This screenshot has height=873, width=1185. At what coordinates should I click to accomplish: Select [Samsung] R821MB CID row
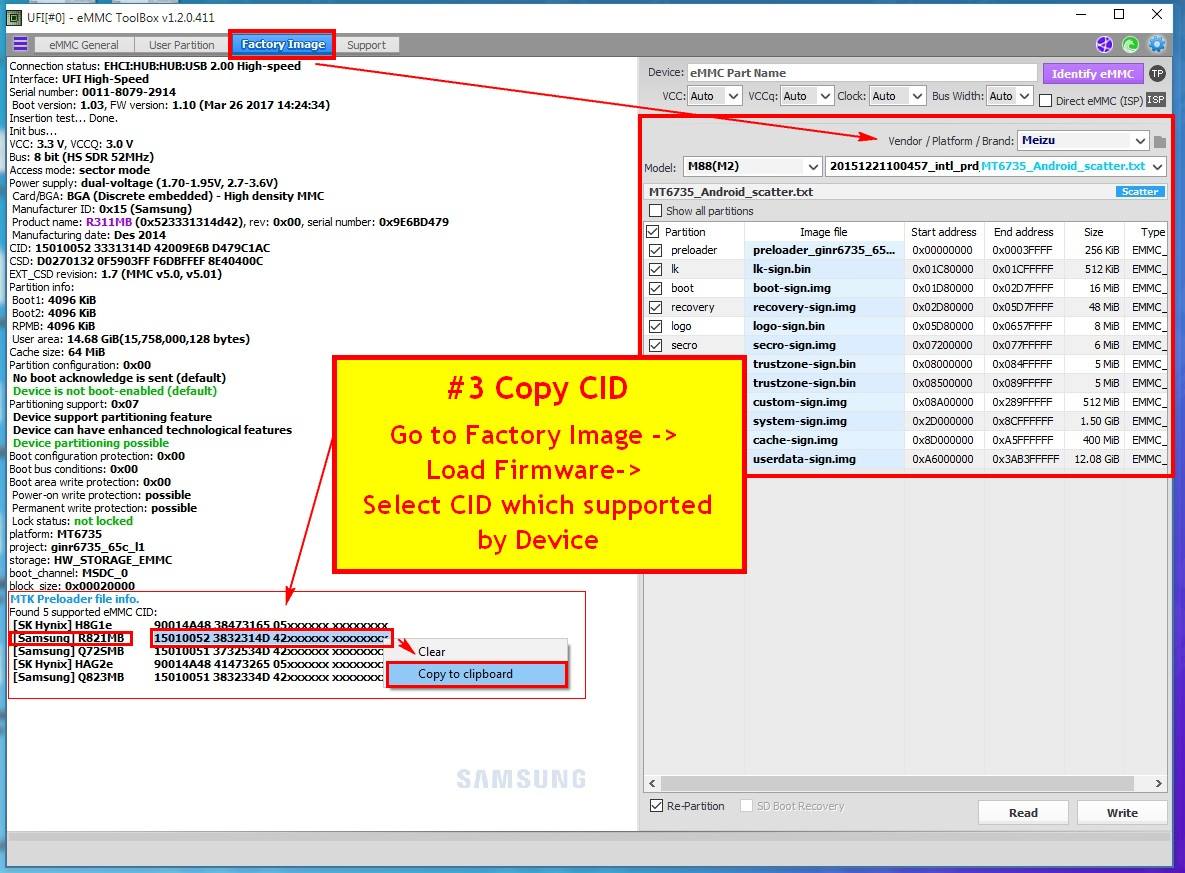point(200,638)
